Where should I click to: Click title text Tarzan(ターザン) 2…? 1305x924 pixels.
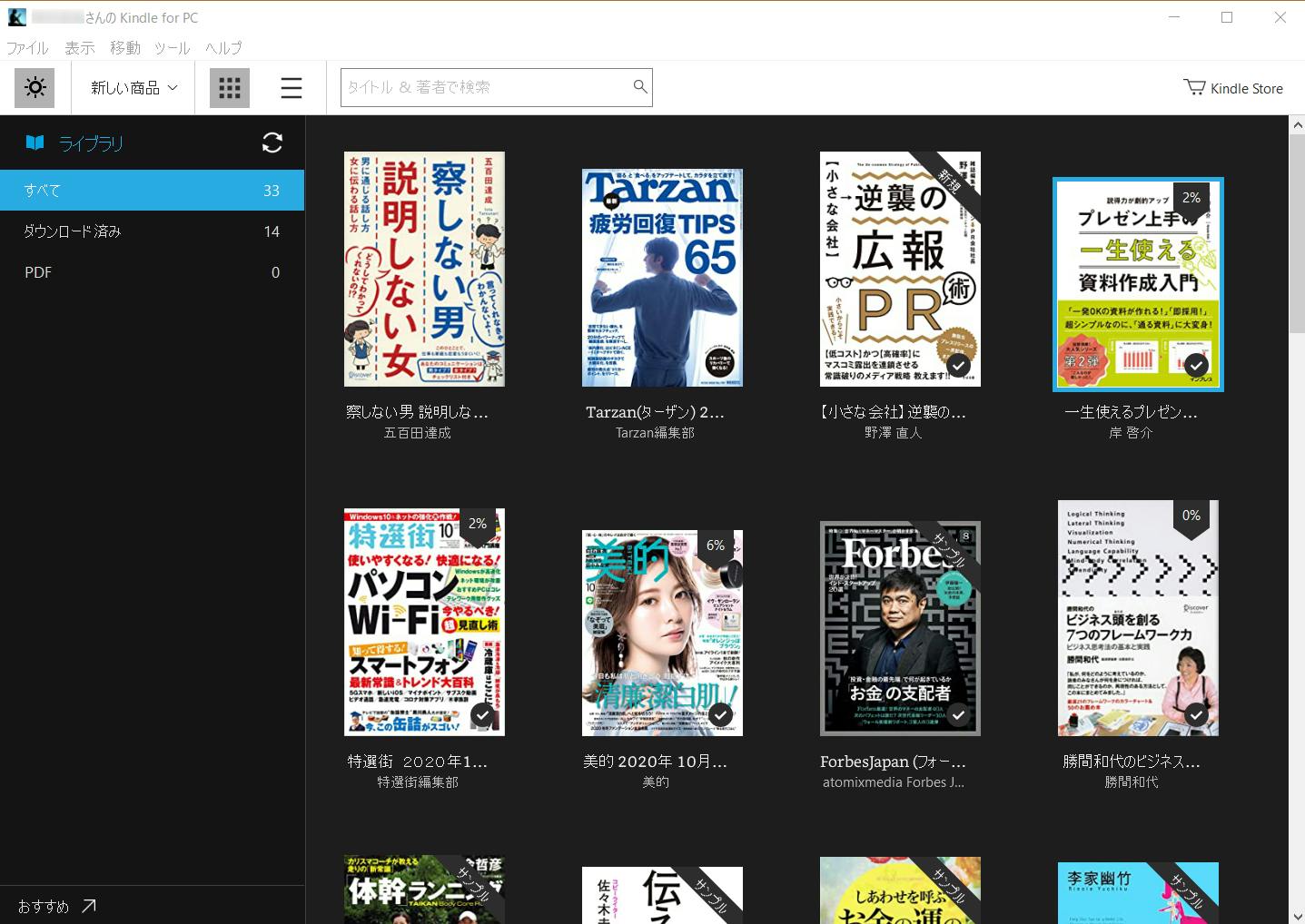click(x=655, y=412)
